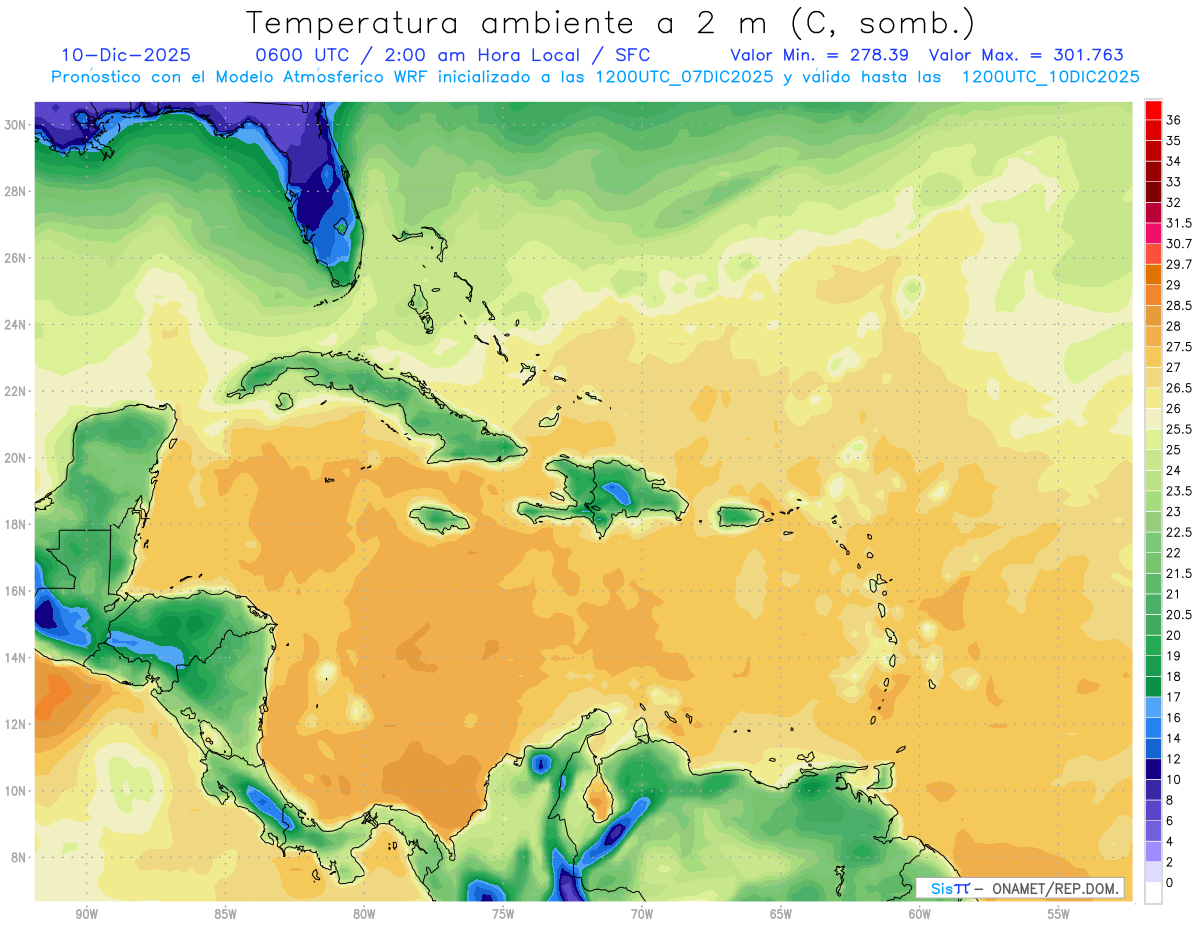
Task: Click the '18N' latitude label
Action: pos(15,524)
